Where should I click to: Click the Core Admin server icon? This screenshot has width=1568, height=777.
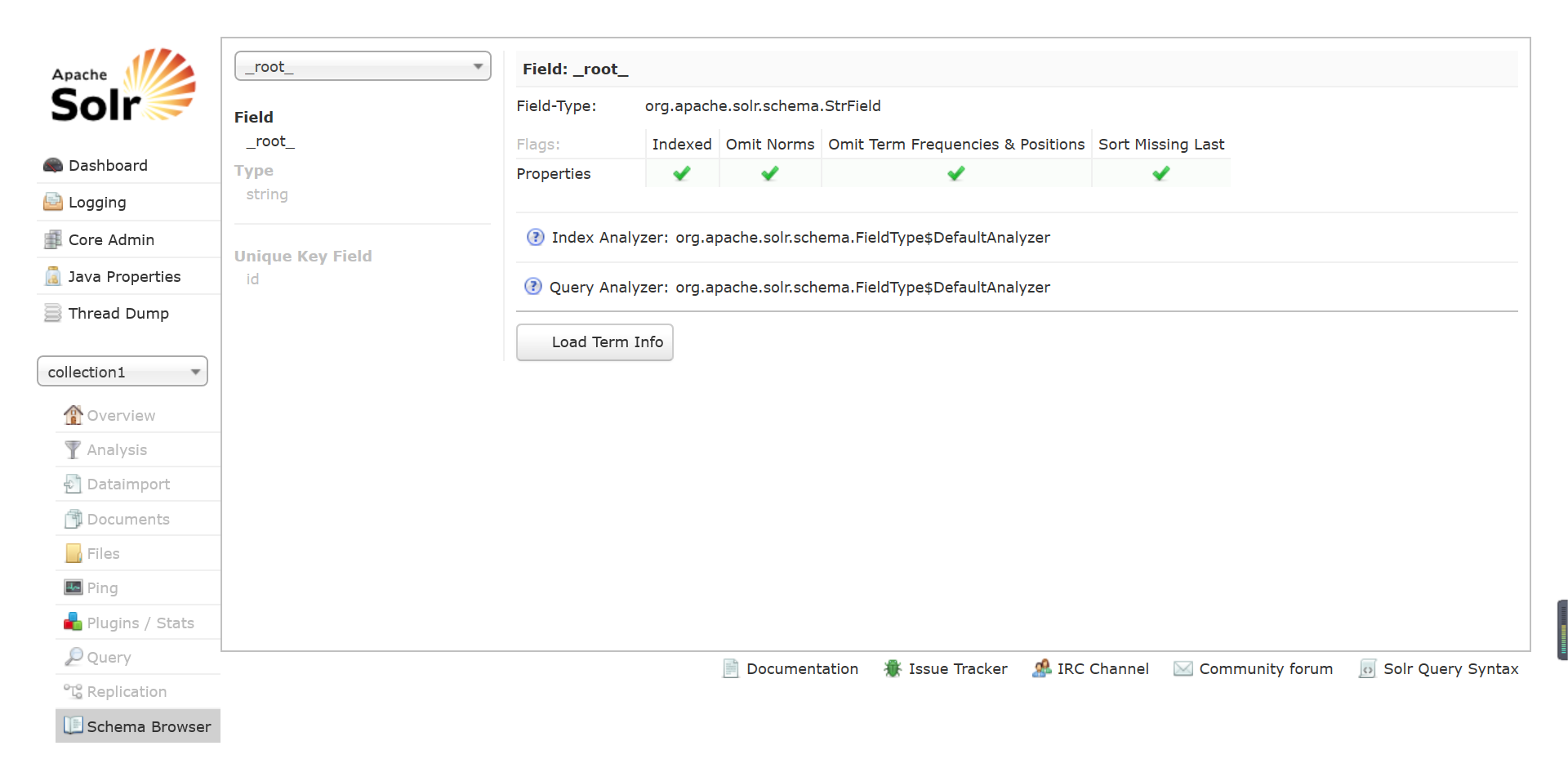click(x=53, y=239)
